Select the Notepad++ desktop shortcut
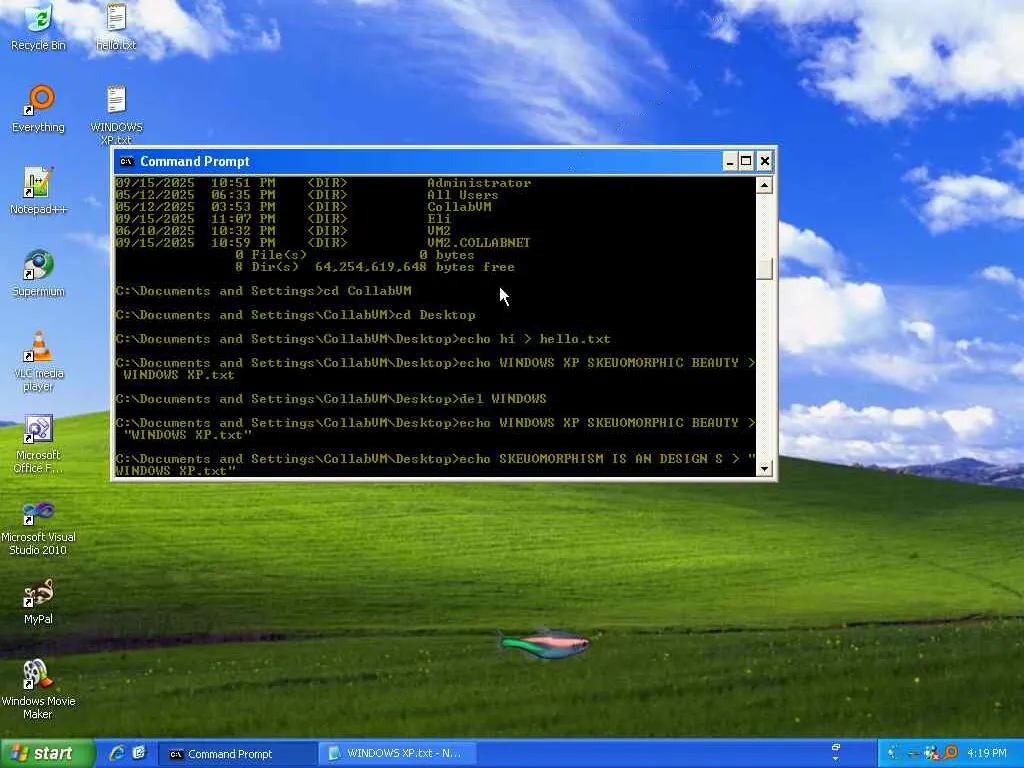Viewport: 1024px width, 768px height. [x=38, y=191]
